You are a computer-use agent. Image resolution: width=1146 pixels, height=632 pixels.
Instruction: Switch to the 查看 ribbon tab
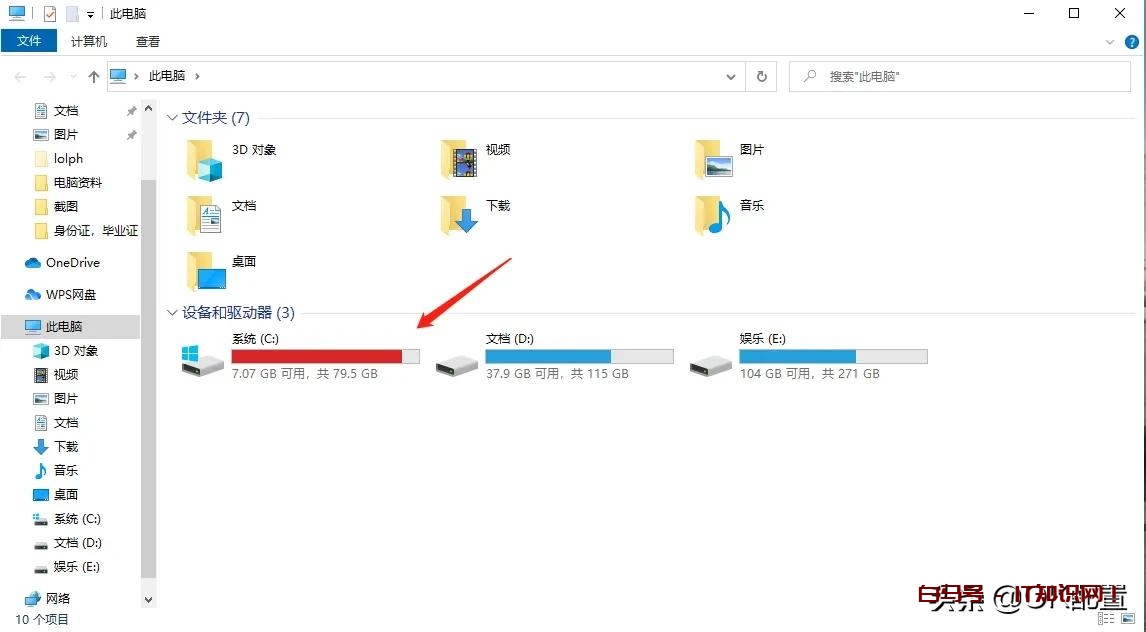click(x=147, y=41)
